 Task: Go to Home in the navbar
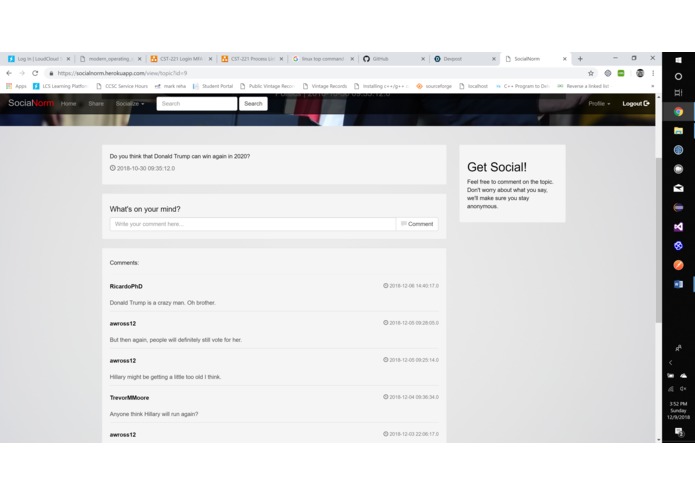(68, 104)
